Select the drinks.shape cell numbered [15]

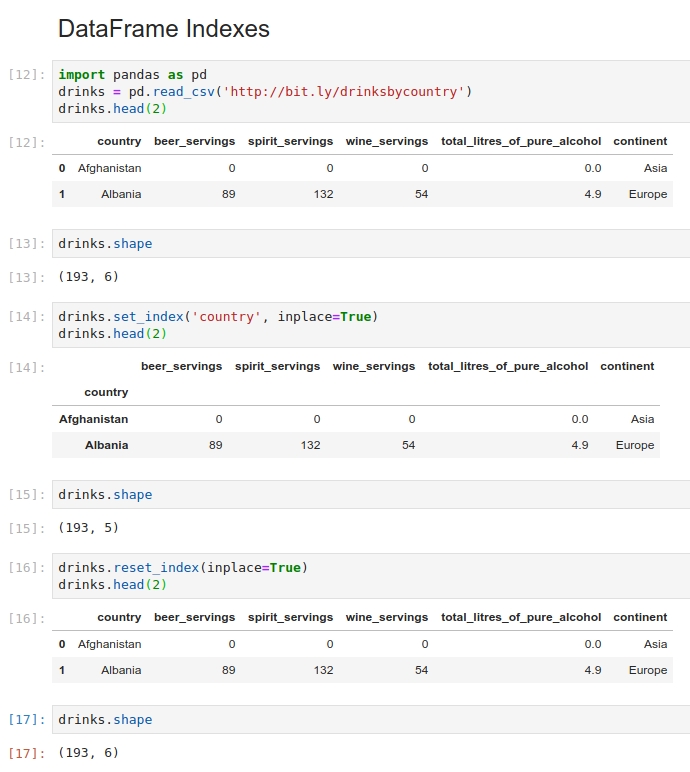371,494
